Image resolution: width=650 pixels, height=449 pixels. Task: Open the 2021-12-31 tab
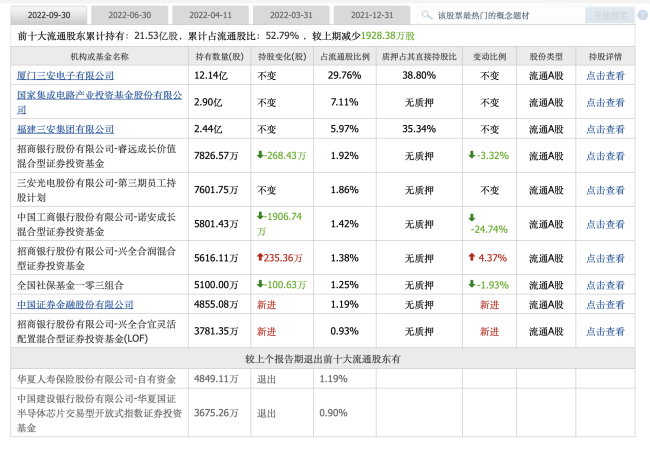point(372,15)
